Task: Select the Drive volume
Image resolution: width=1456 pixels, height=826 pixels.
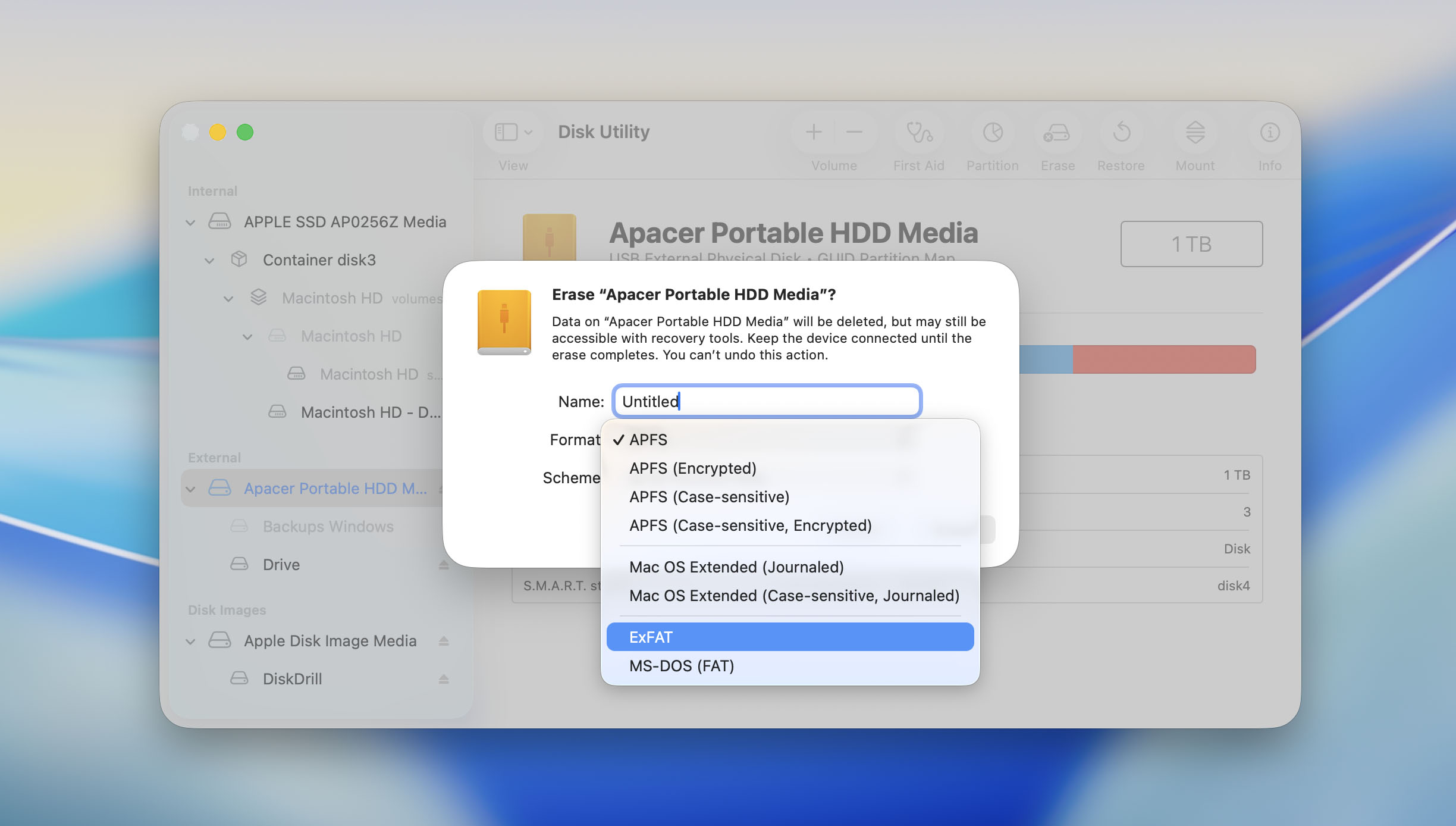Action: coord(281,565)
